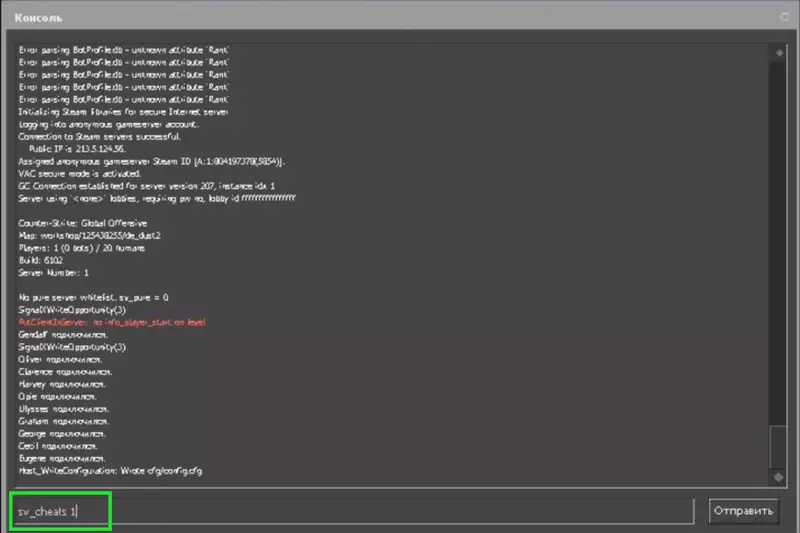This screenshot has width=800, height=533.
Task: Click the Консоль window title text
Action: [38, 18]
